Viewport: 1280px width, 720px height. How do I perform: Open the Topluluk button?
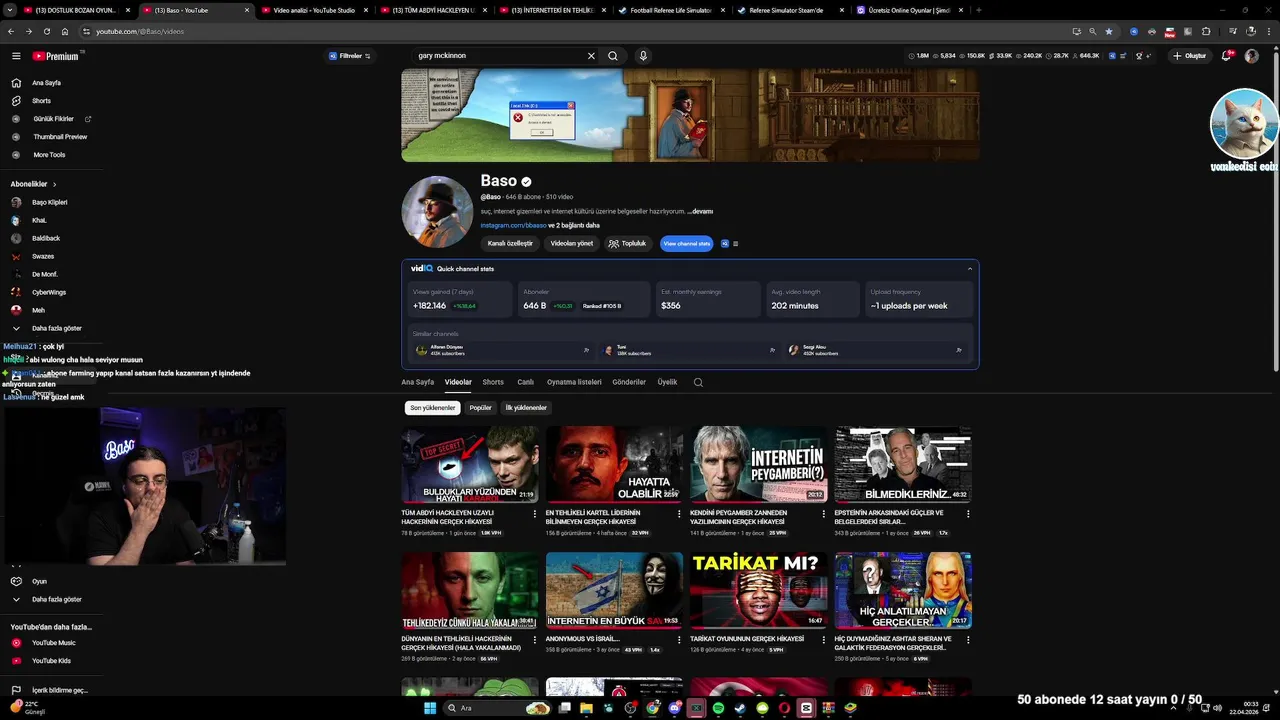(628, 243)
